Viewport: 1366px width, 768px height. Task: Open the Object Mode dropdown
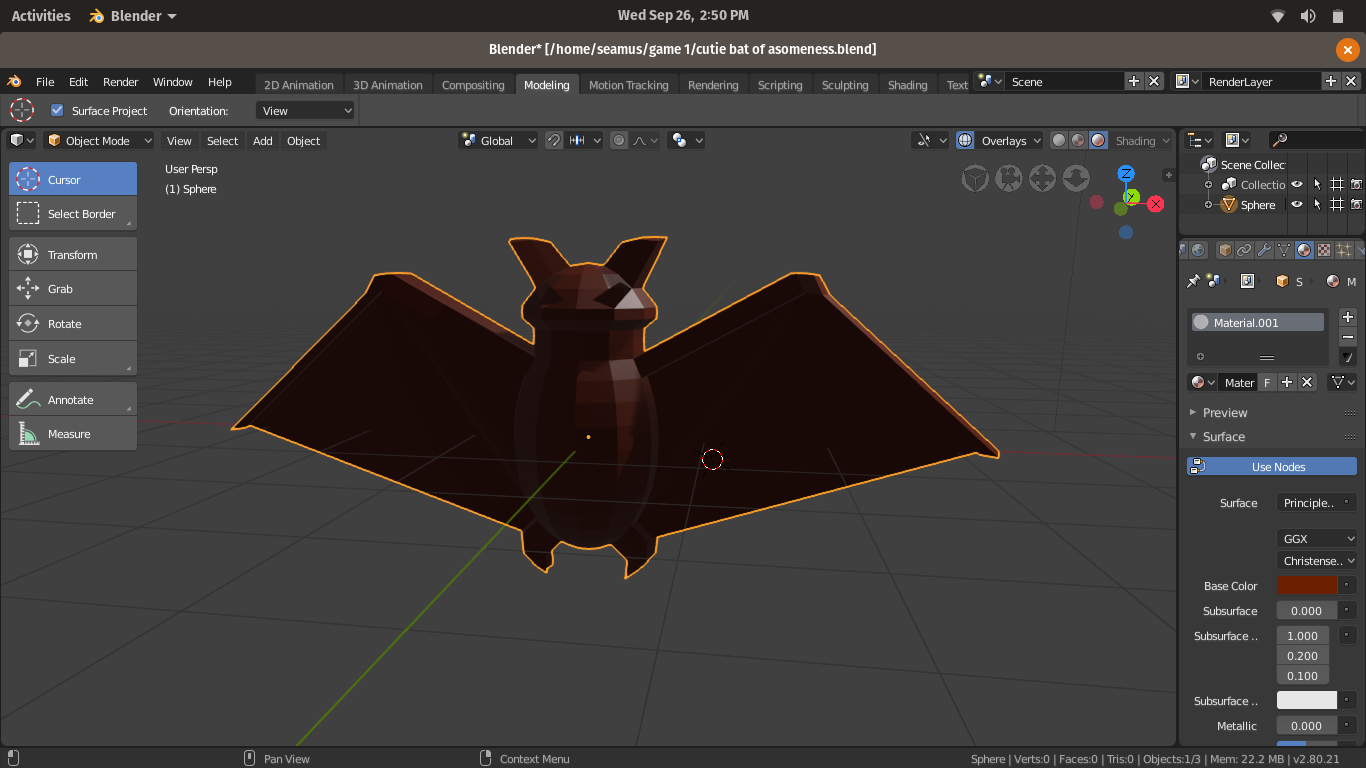(99, 141)
